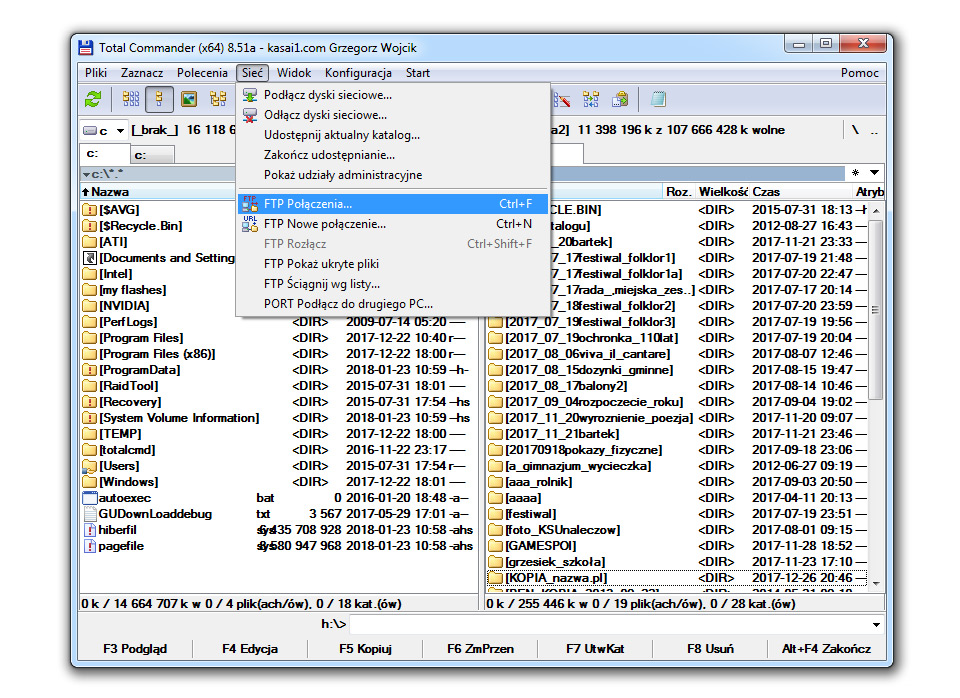The image size is (960, 698).
Task: Go up one level with the two-dots button
Action: point(874,130)
